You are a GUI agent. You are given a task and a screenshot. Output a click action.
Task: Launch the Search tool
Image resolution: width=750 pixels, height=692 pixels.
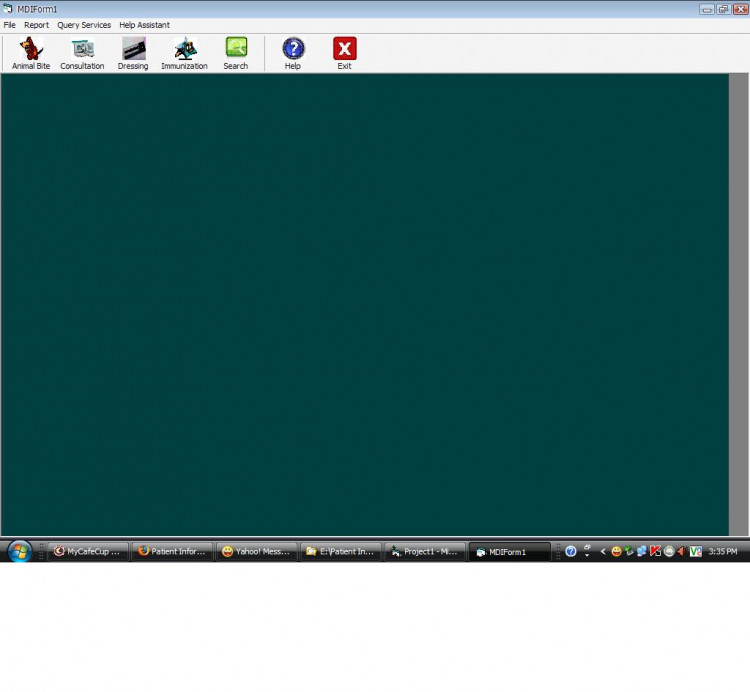(x=236, y=54)
